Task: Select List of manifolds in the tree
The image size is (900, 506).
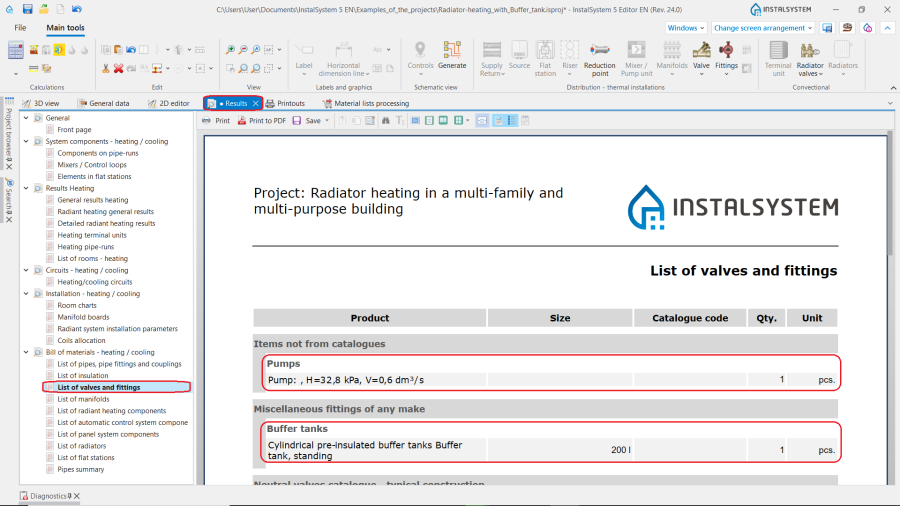Action: tap(83, 399)
